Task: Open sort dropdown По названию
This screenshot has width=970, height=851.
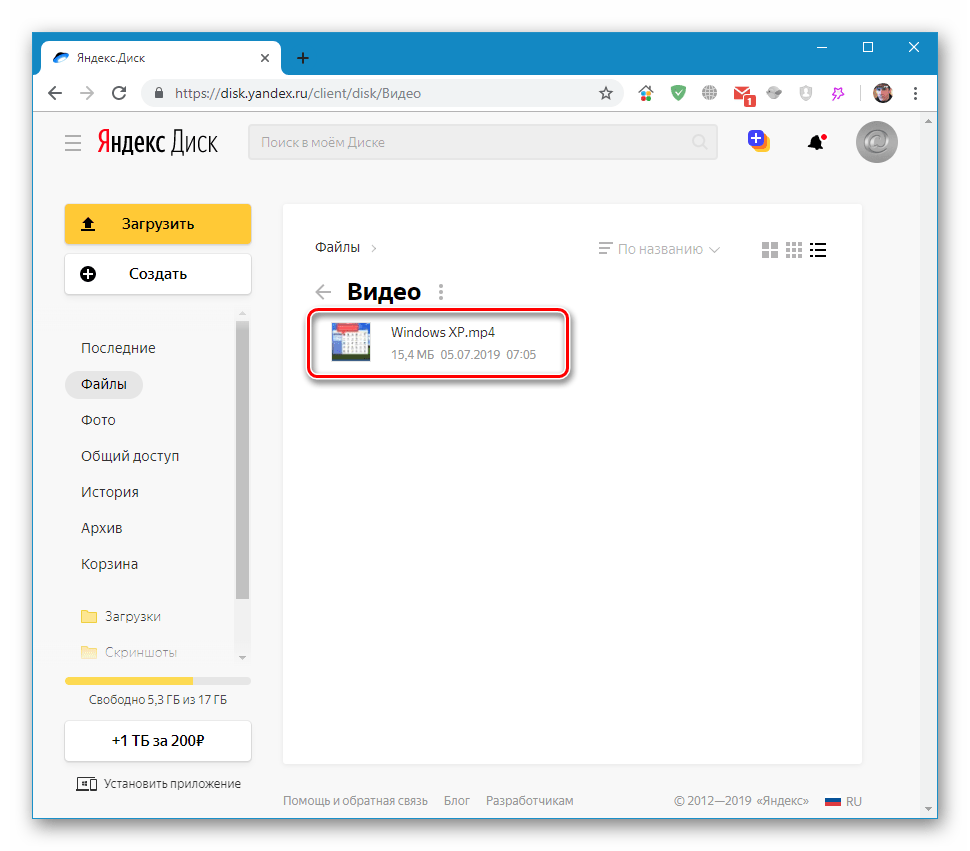Action: 659,249
